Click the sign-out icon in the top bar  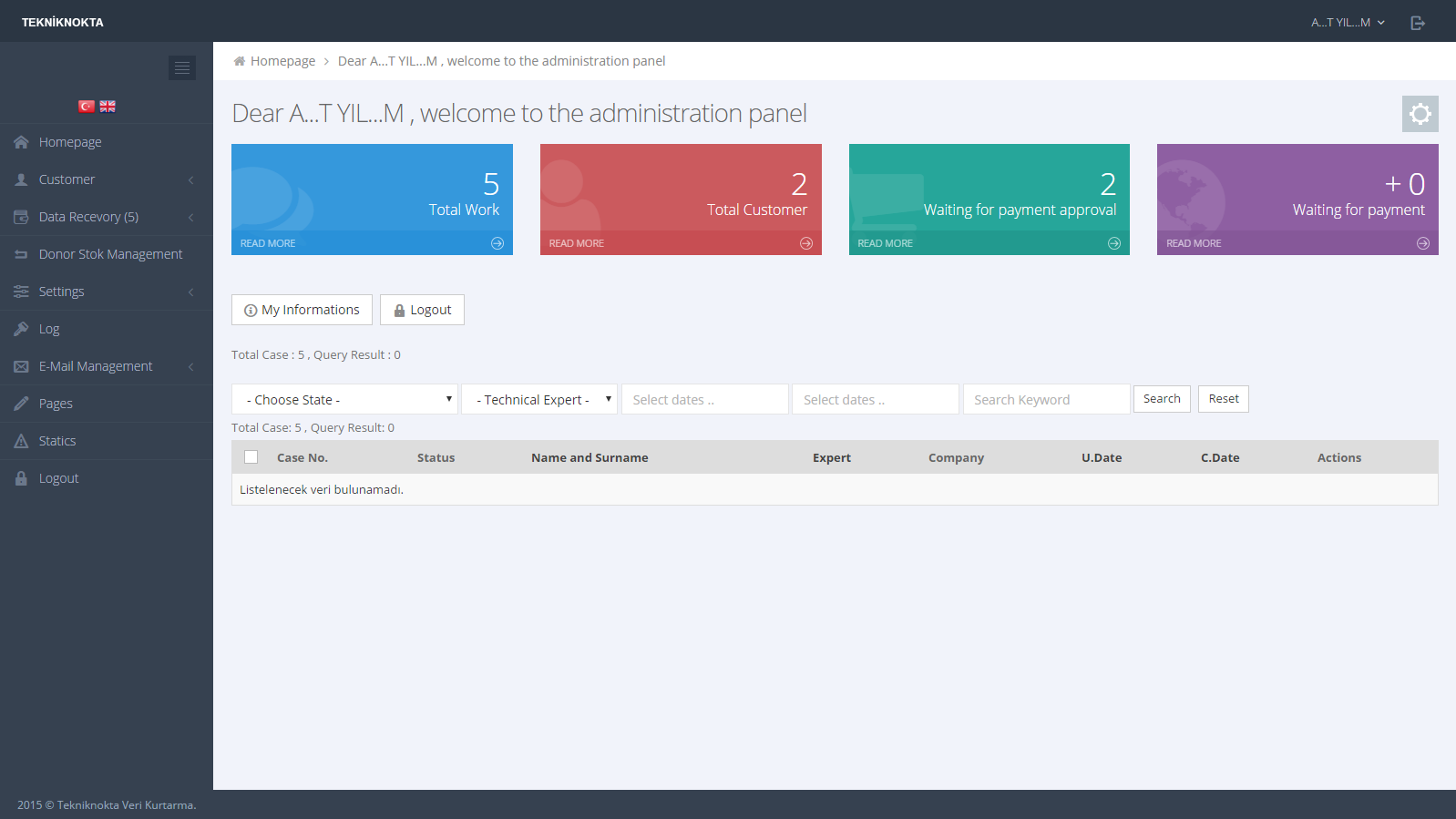click(x=1417, y=23)
